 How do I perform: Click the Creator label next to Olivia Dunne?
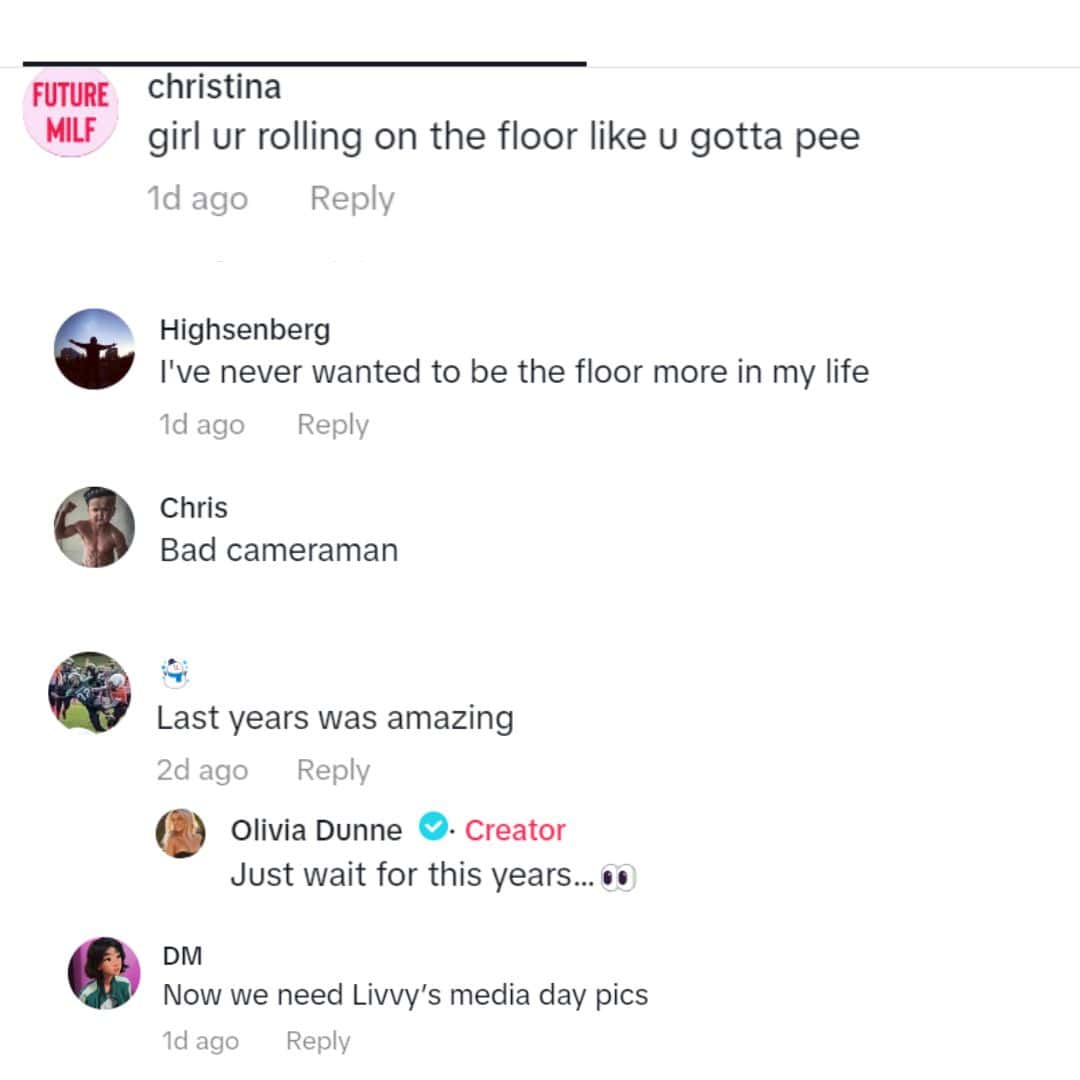513,829
